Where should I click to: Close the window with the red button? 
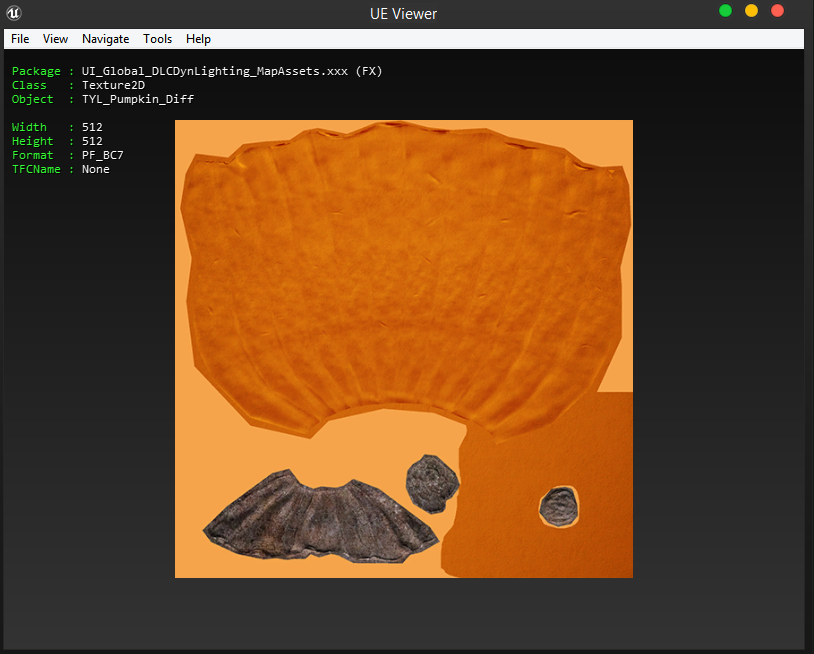pos(777,11)
